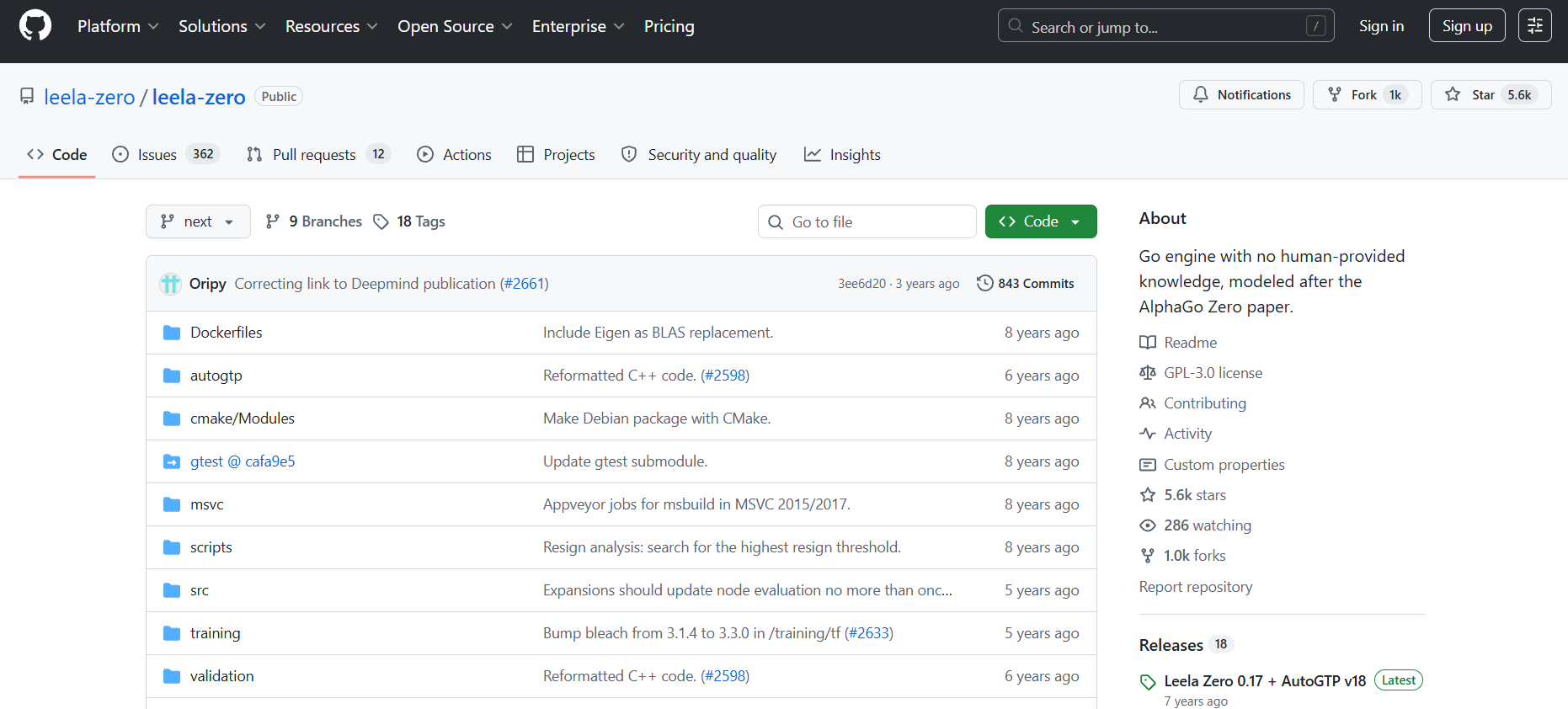
Task: View the 9 Branches list
Action: click(313, 221)
